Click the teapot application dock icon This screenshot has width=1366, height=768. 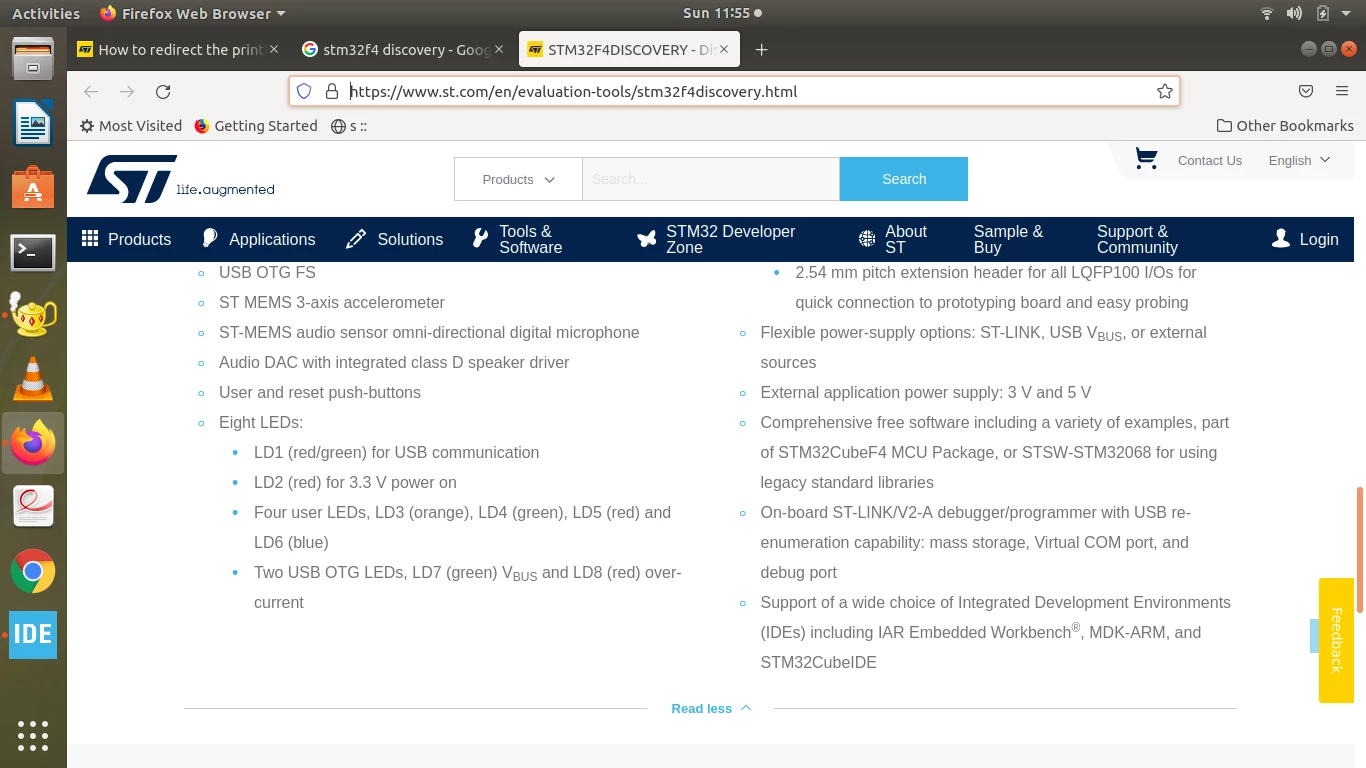pyautogui.click(x=33, y=315)
